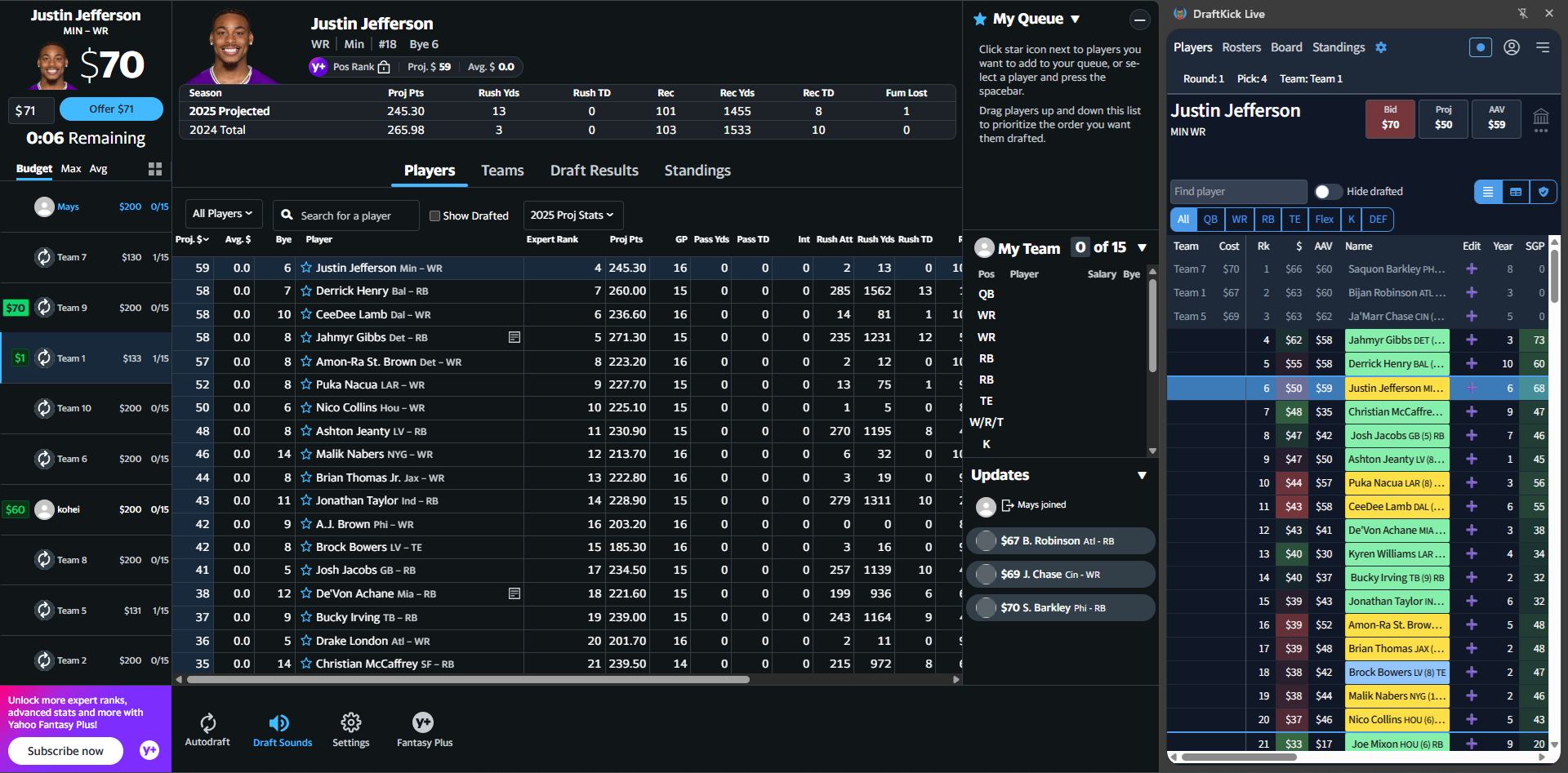Click the DraftKick record indicator button
The width and height of the screenshot is (1568, 773).
1481,47
